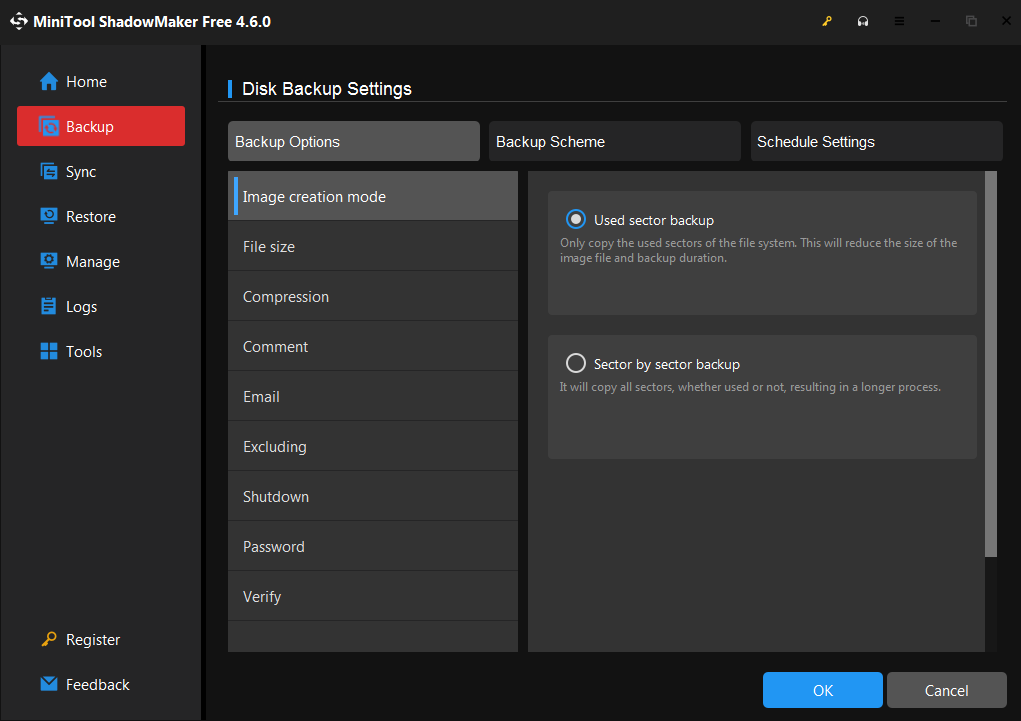Click the Tools grid icon
This screenshot has width=1021, height=721.
[x=49, y=351]
